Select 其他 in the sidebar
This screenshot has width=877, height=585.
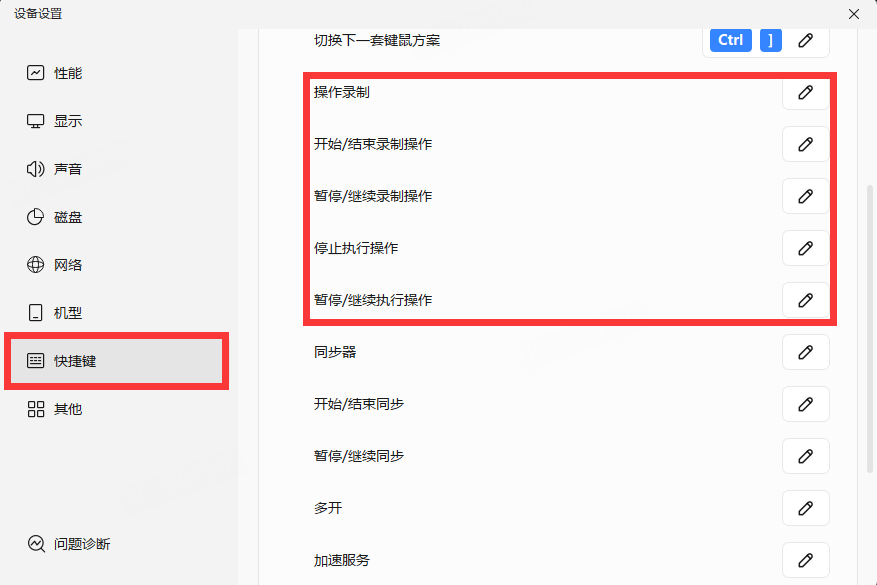click(68, 409)
